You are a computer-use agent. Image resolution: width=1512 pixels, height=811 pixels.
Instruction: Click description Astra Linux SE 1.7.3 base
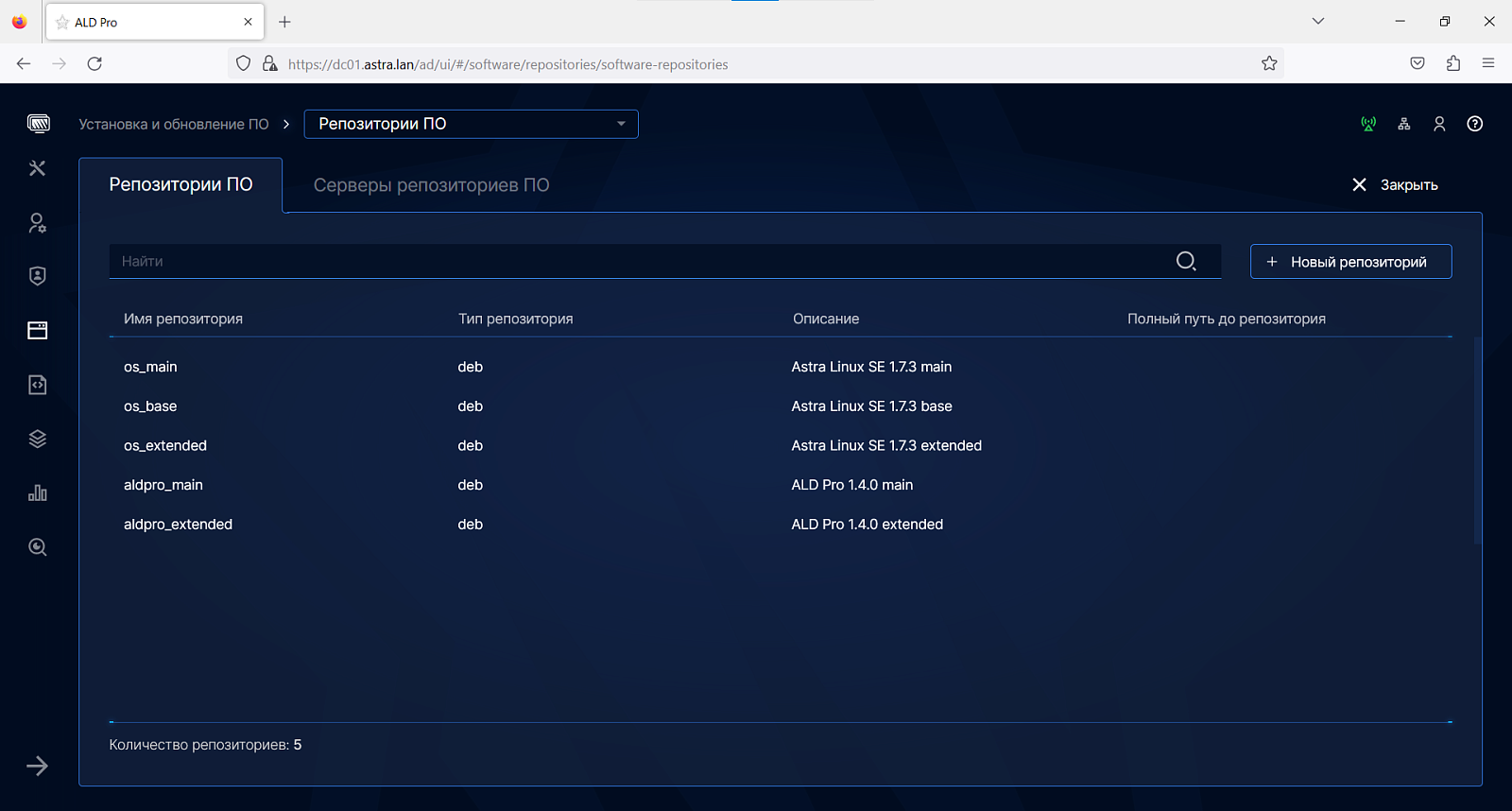coord(872,406)
